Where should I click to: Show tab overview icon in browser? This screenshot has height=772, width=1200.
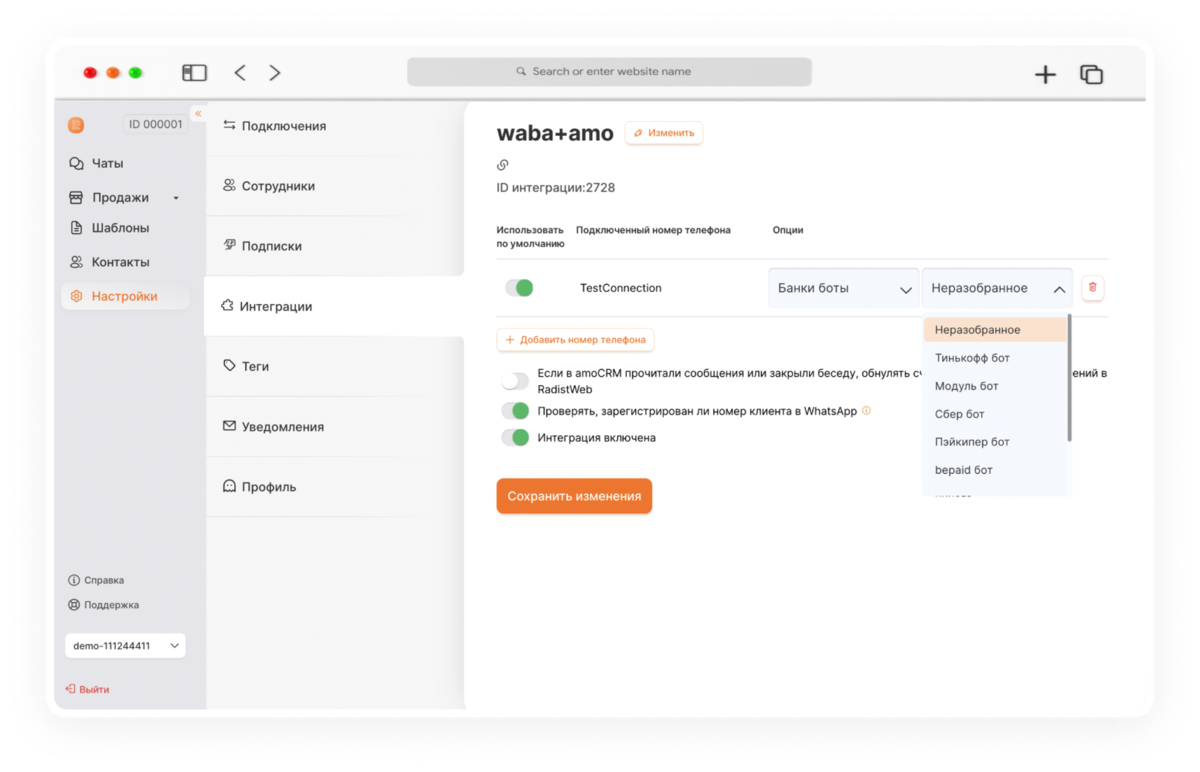click(1091, 74)
